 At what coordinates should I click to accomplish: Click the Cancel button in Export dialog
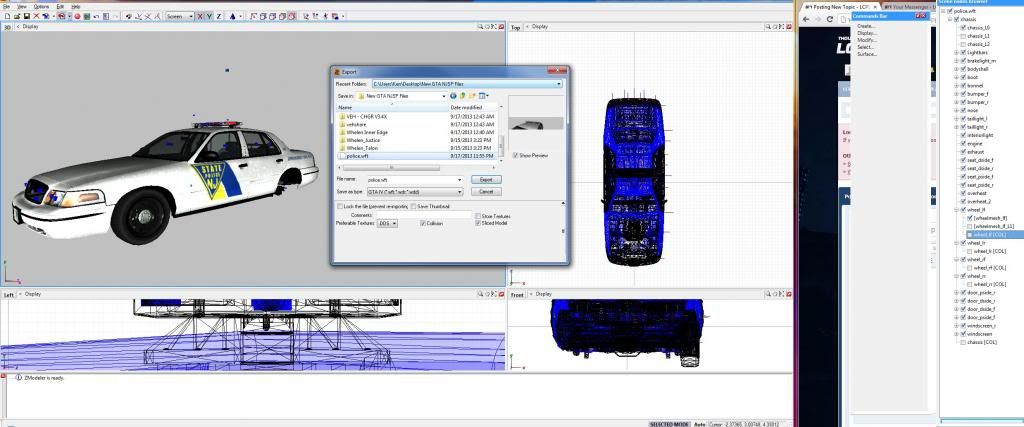(x=484, y=191)
